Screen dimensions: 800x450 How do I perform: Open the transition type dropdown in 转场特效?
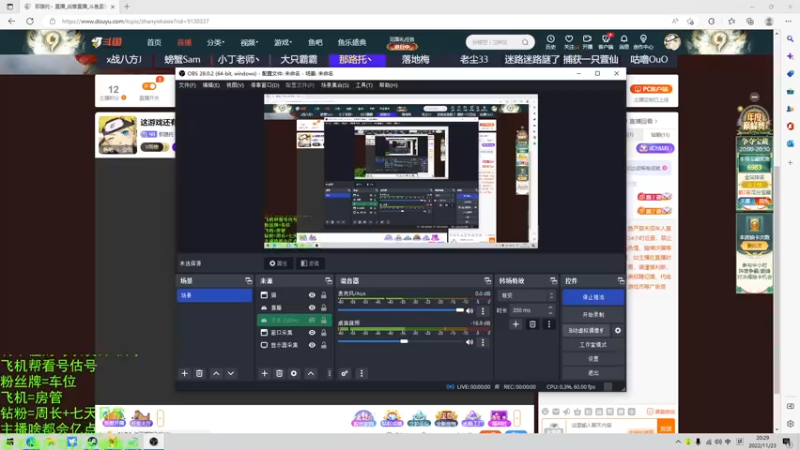tap(527, 295)
